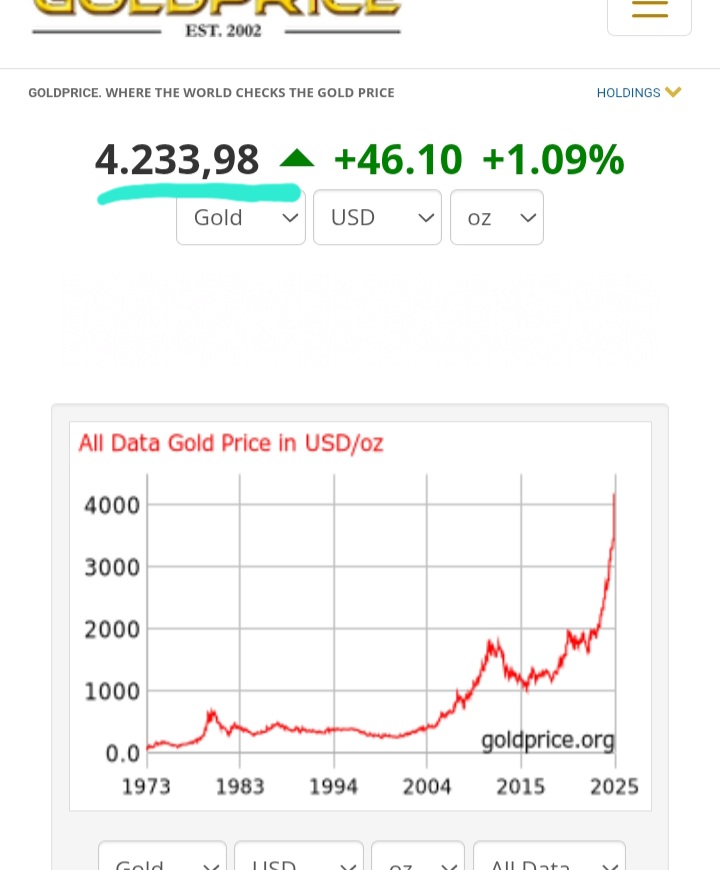Screen dimensions: 720x870
Task: Click the green up-arrow price indicator
Action: [296, 159]
